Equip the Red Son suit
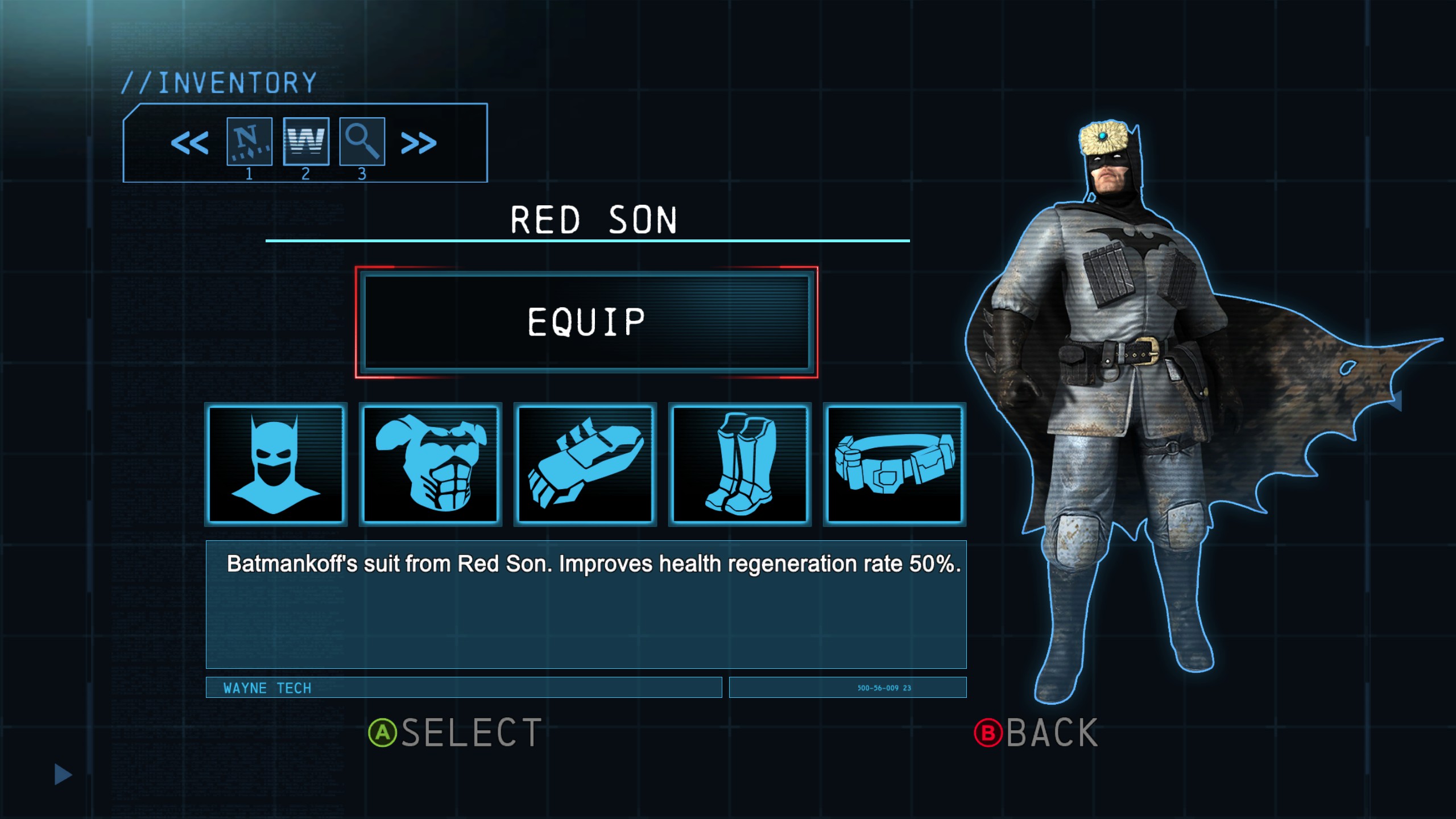The image size is (1456, 819). tap(586, 322)
